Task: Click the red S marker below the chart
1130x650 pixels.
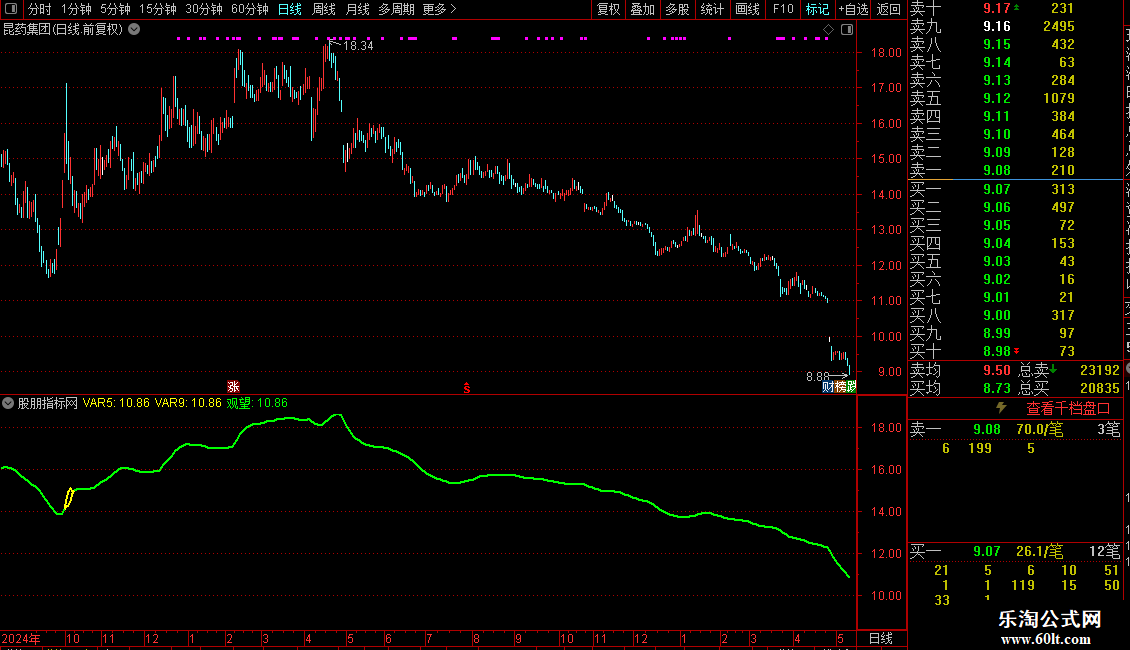Action: (x=466, y=388)
